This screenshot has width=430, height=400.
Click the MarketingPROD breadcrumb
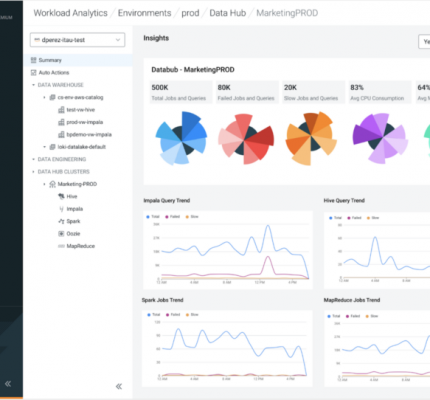[287, 13]
